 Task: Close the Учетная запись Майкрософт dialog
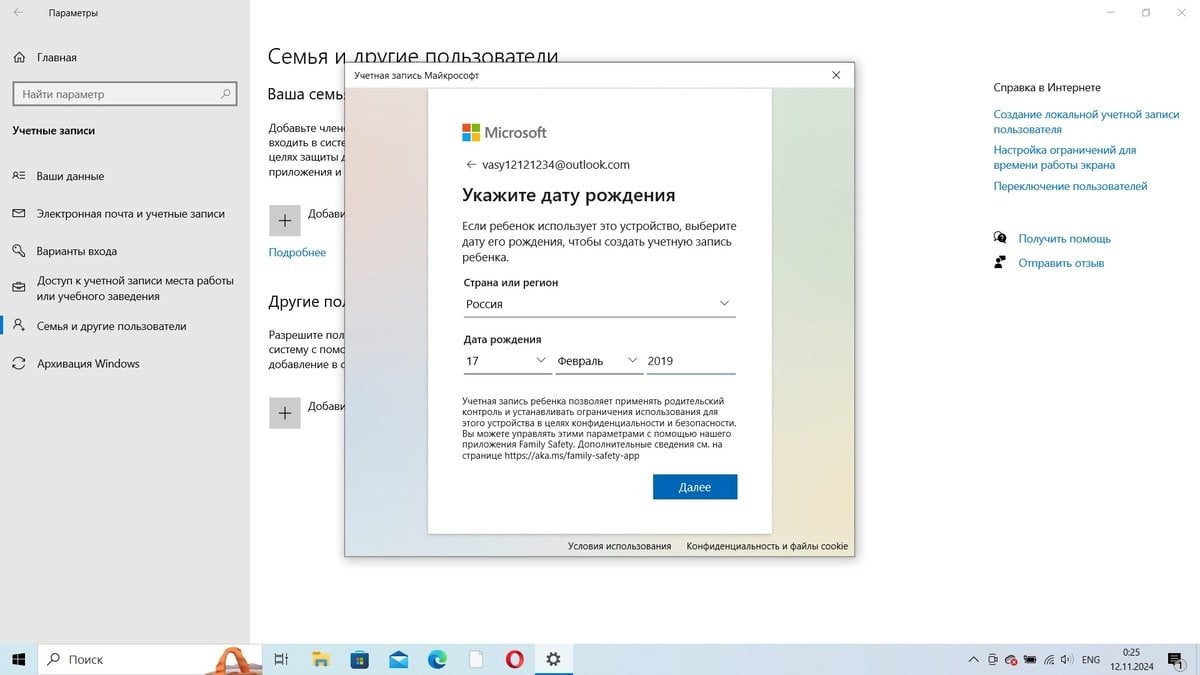click(x=836, y=75)
